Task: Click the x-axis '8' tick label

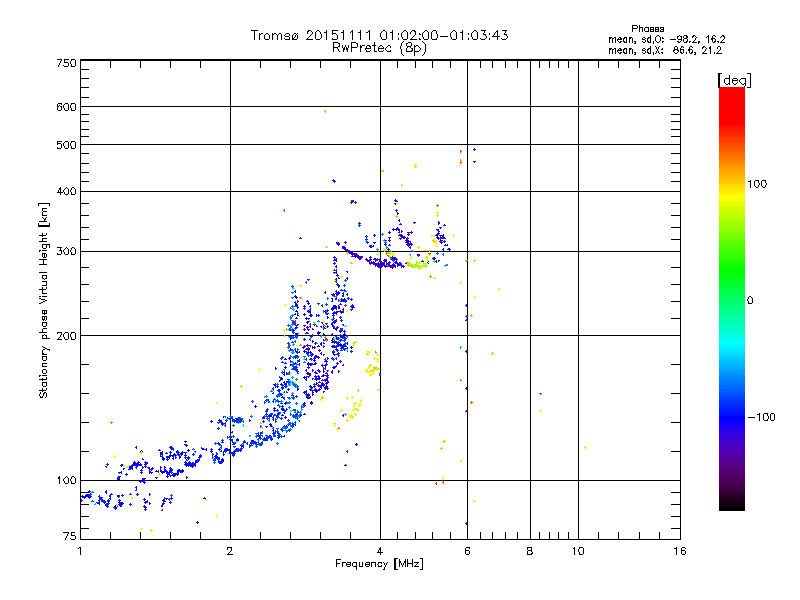Action: 530,551
